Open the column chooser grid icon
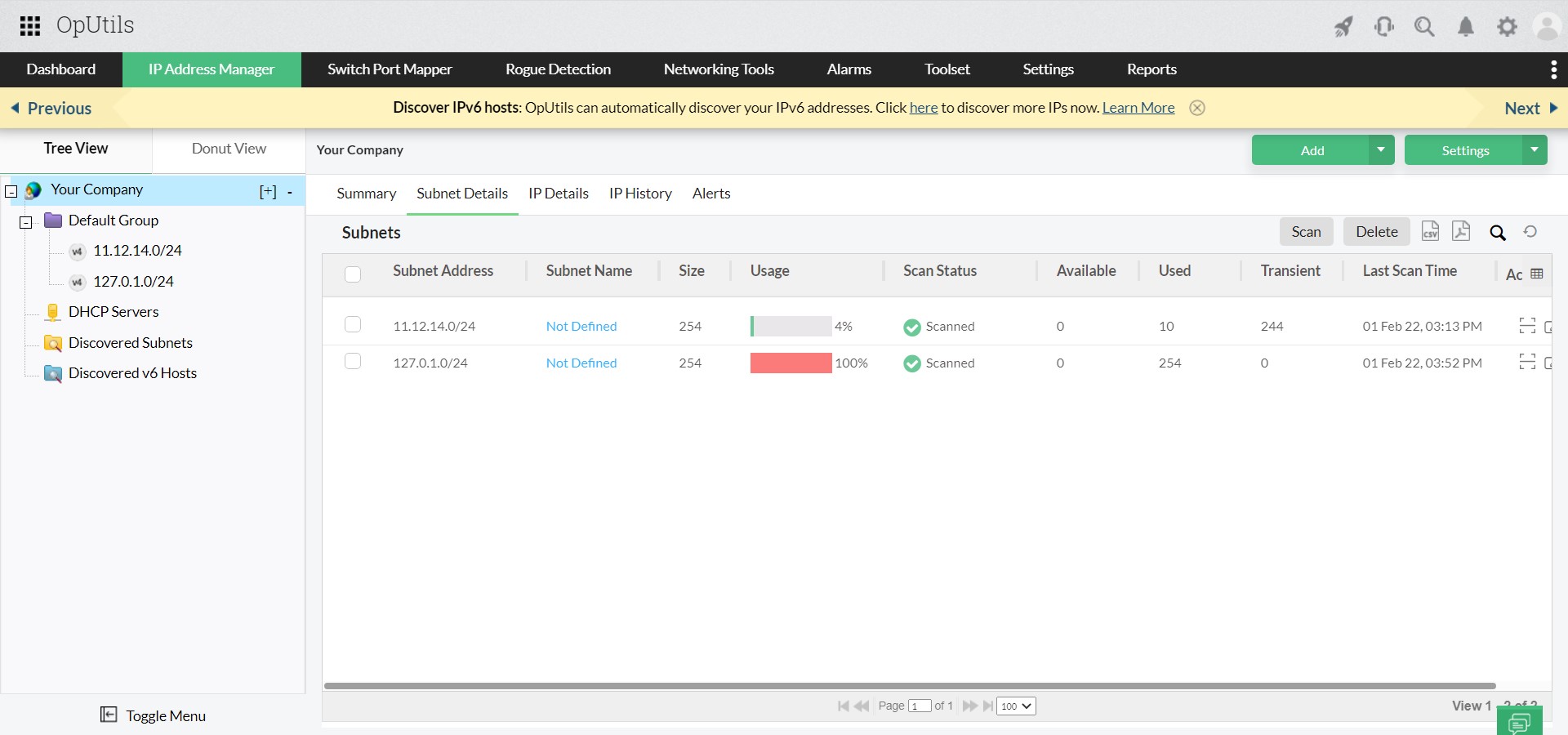The image size is (1568, 735). click(x=1537, y=274)
